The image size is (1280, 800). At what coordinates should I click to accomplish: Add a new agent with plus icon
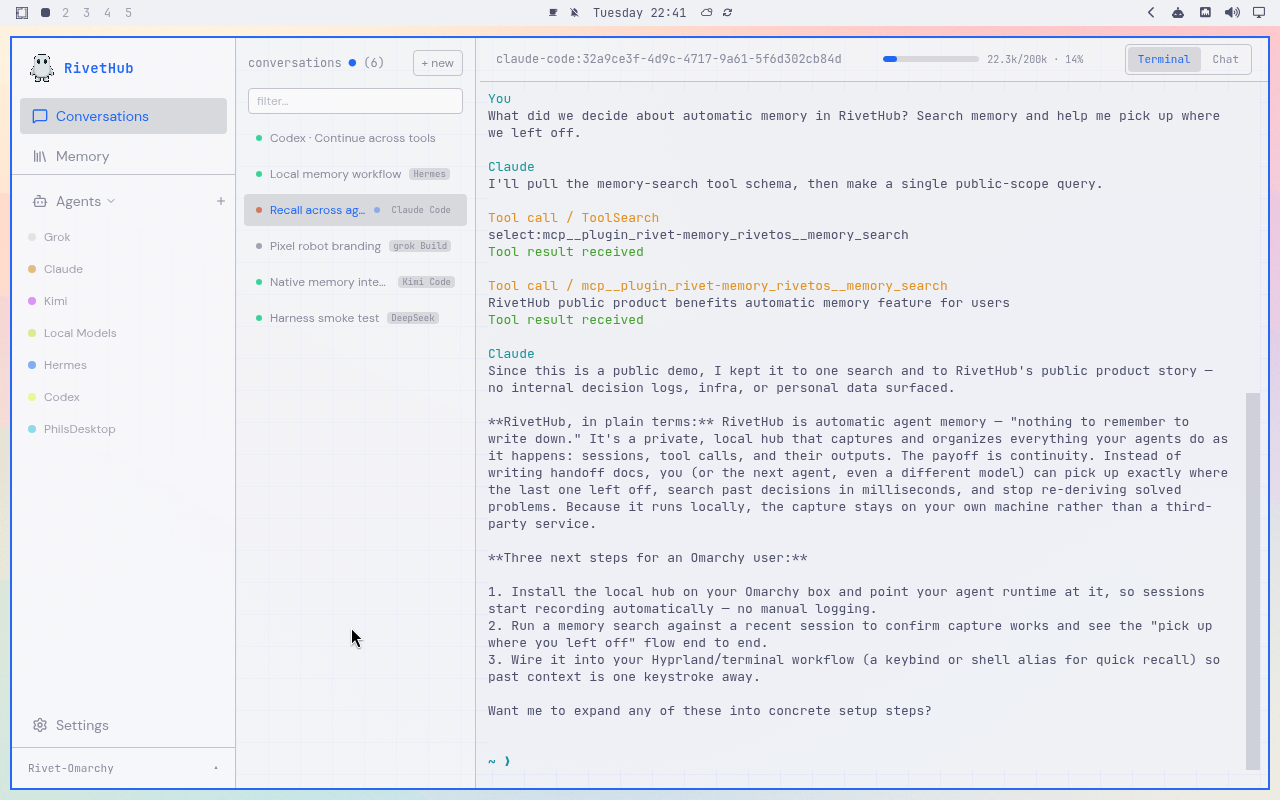pos(221,201)
